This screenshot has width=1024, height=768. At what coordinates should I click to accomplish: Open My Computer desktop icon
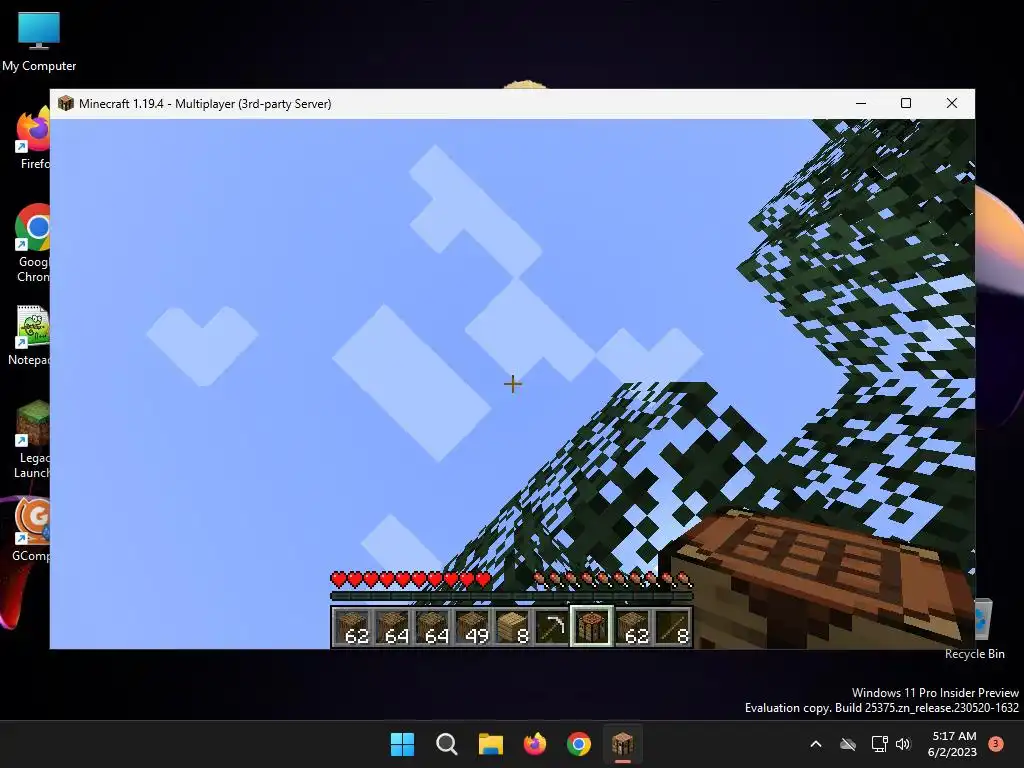tap(39, 41)
